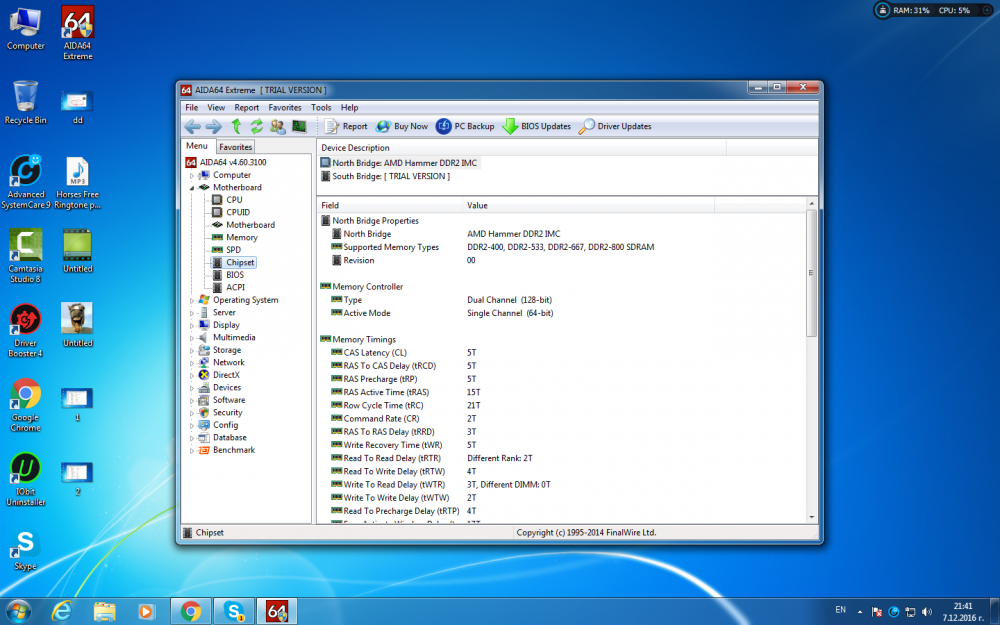Viewport: 1000px width, 625px height.
Task: Click the Field column header
Action: pyautogui.click(x=390, y=205)
